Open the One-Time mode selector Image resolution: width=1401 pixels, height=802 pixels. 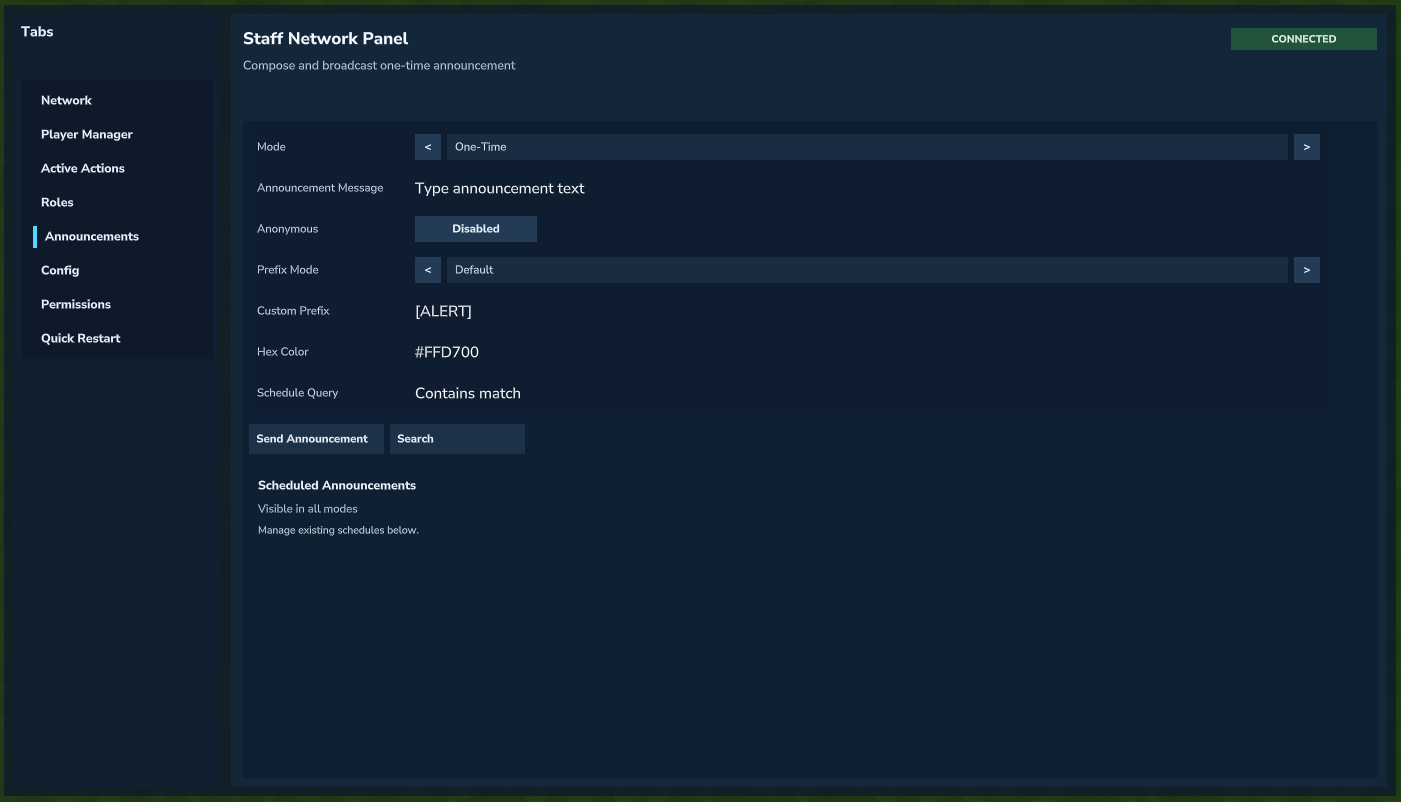click(x=866, y=147)
